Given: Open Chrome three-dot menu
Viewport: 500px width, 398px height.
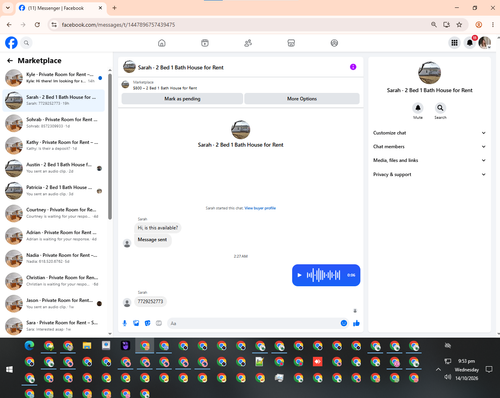Looking at the screenshot, I should point(493,25).
